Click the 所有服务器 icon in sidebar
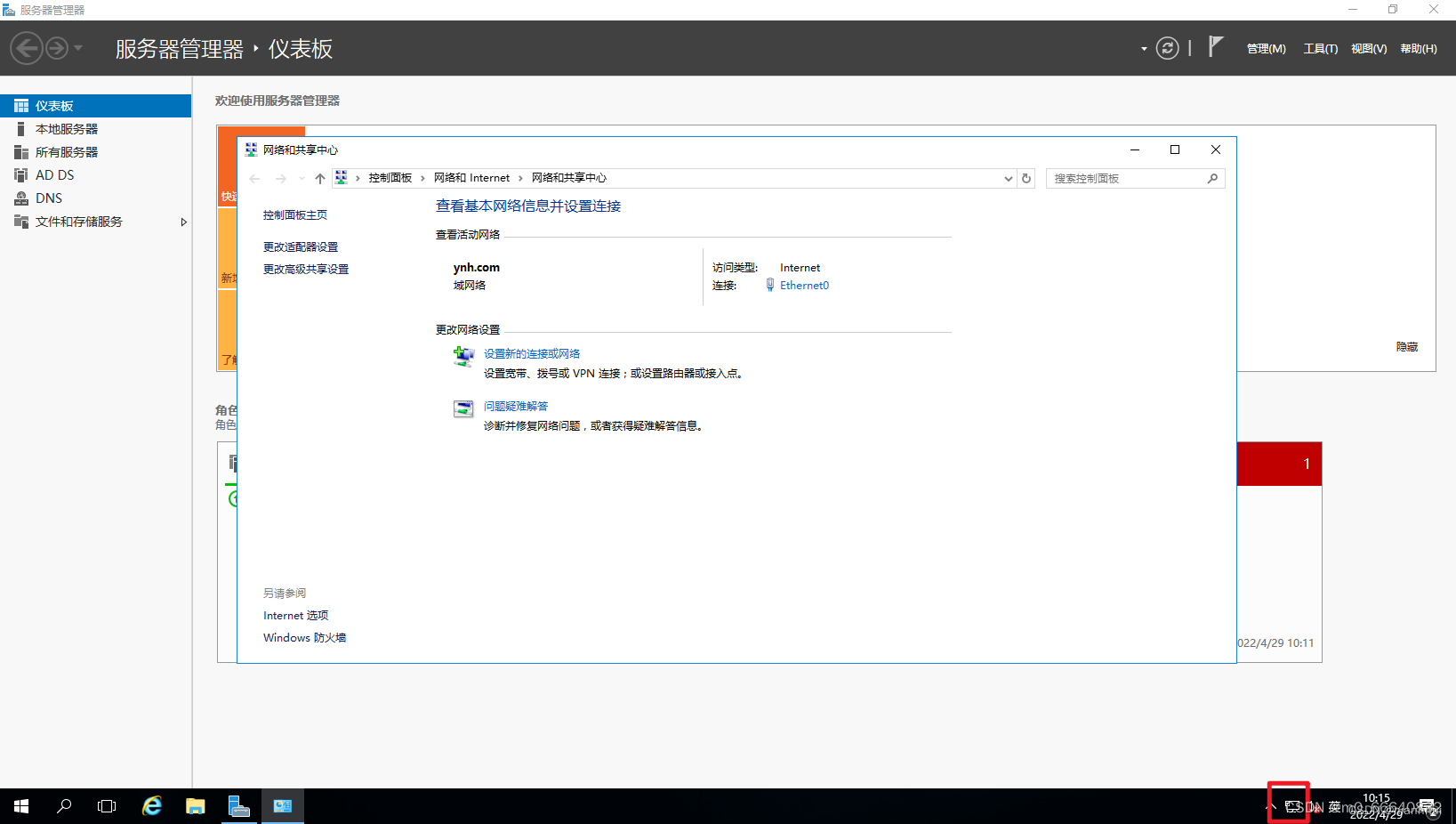 [x=21, y=152]
